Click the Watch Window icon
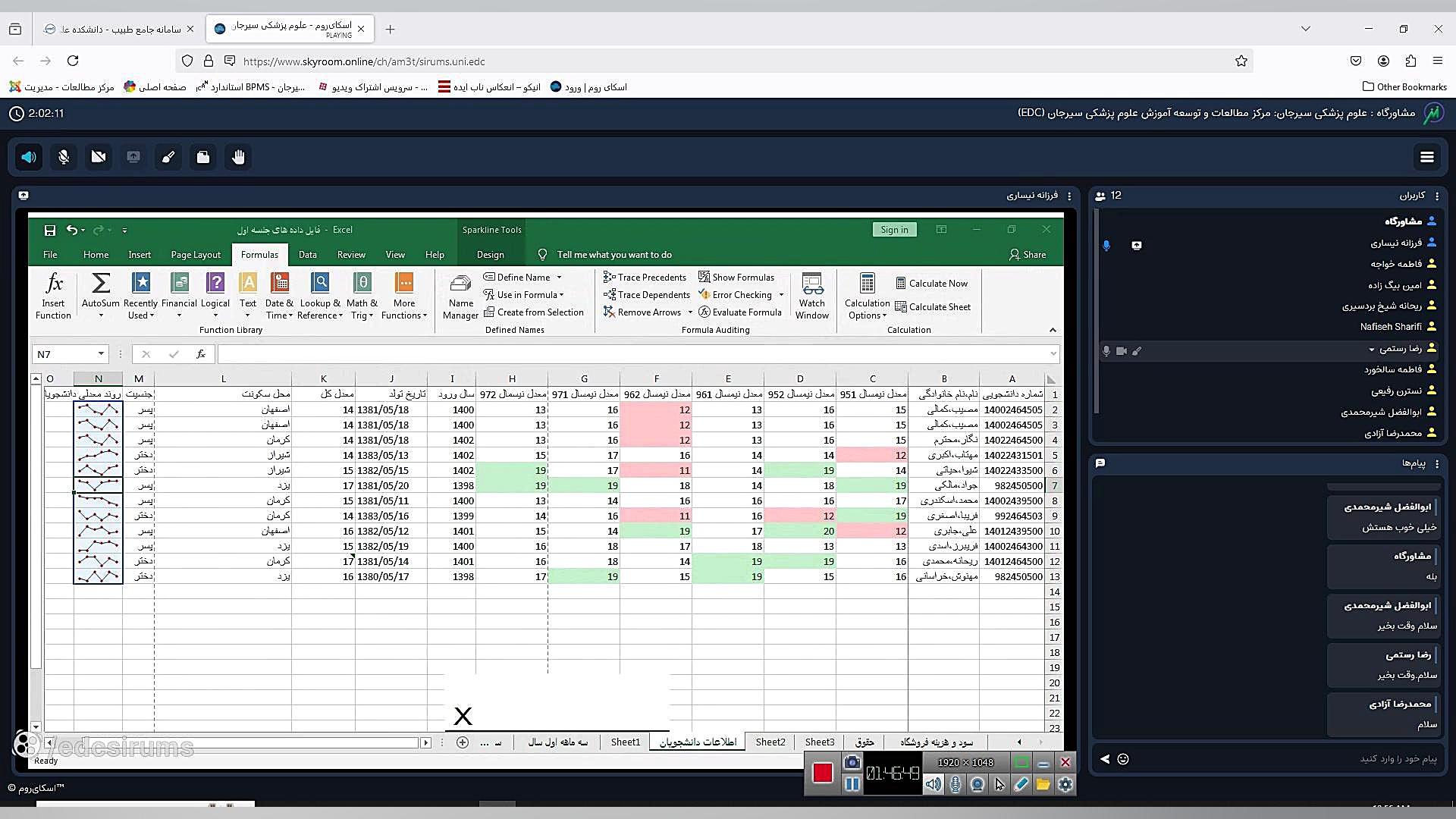The height and width of the screenshot is (819, 1456). pos(811,285)
